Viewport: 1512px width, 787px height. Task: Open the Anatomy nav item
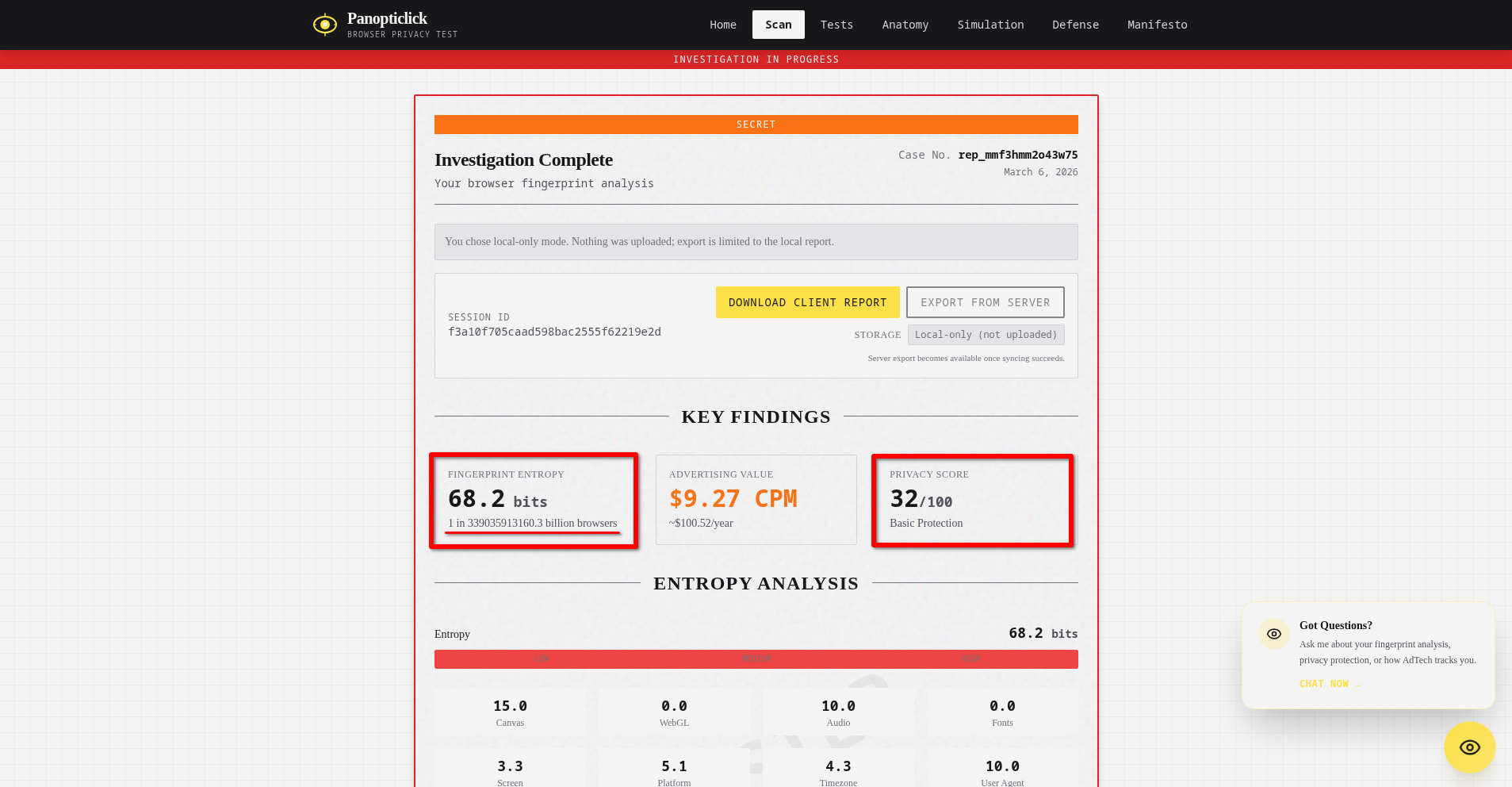click(905, 25)
